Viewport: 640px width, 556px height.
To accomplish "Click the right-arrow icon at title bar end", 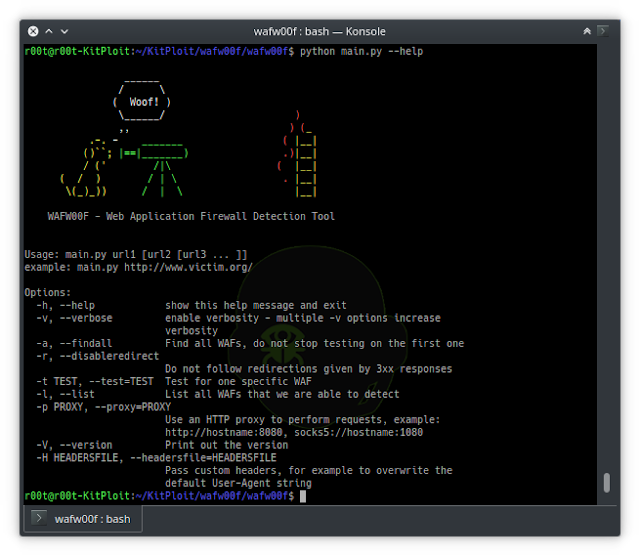I will (x=602, y=31).
